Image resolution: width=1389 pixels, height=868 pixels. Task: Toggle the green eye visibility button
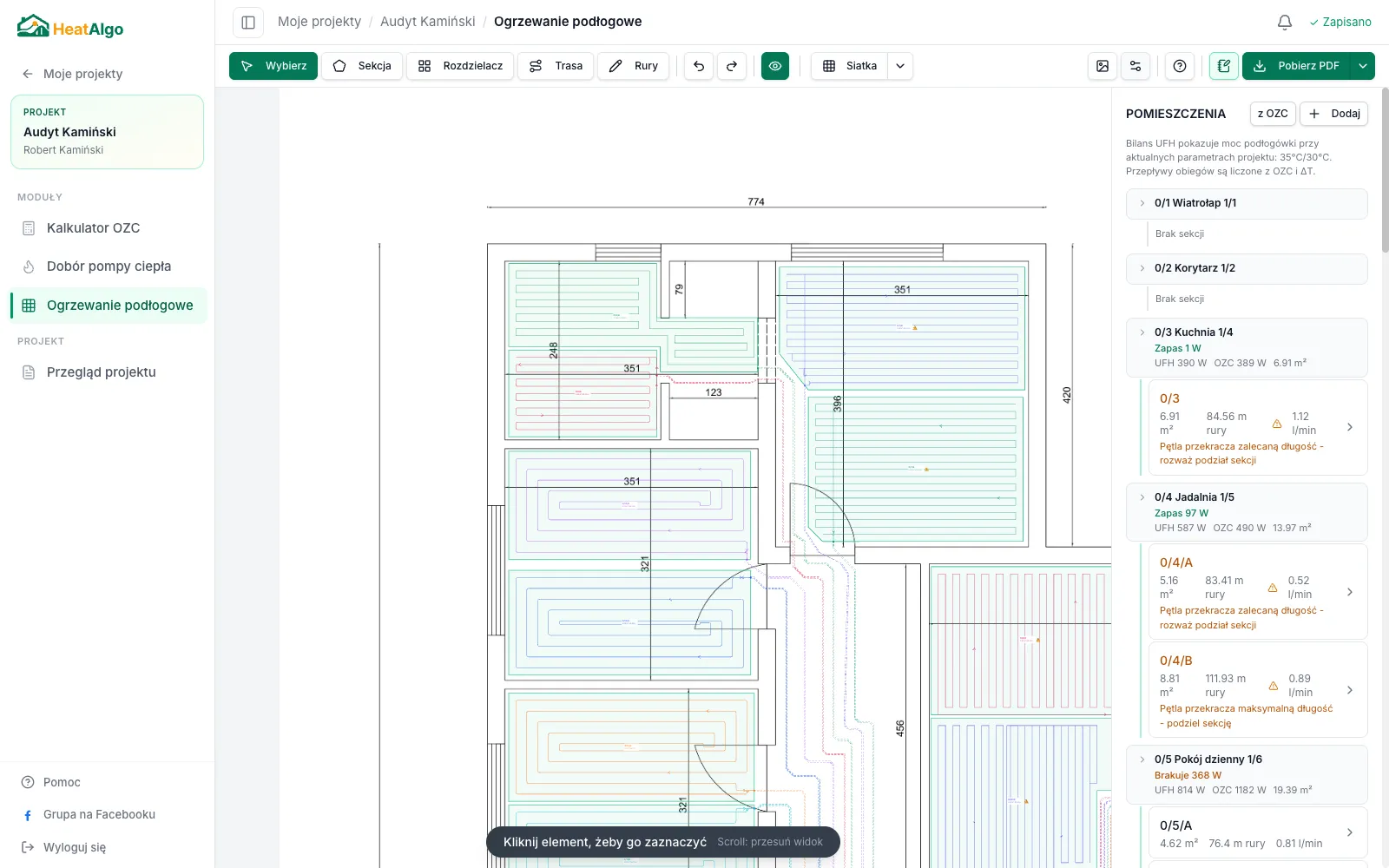click(775, 66)
